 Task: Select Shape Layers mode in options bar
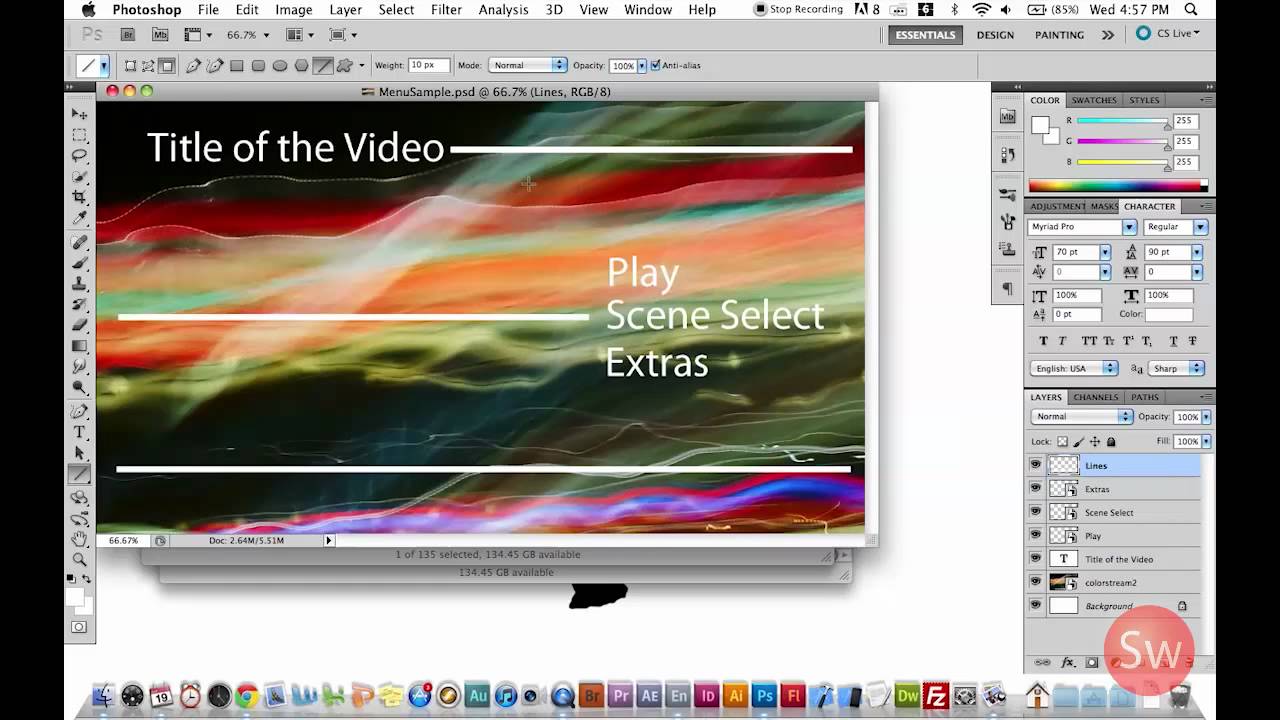click(130, 66)
